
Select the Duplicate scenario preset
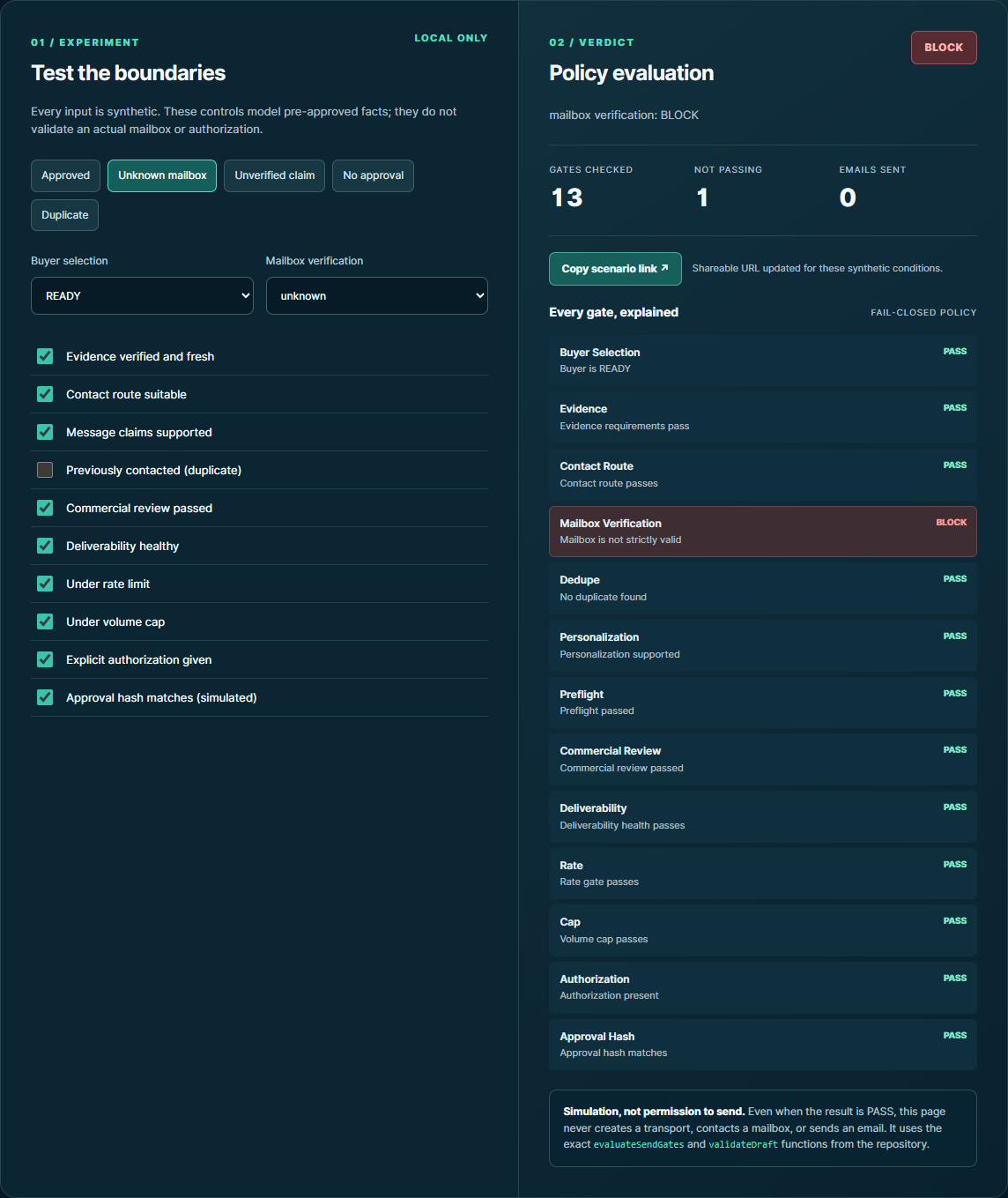tap(64, 215)
